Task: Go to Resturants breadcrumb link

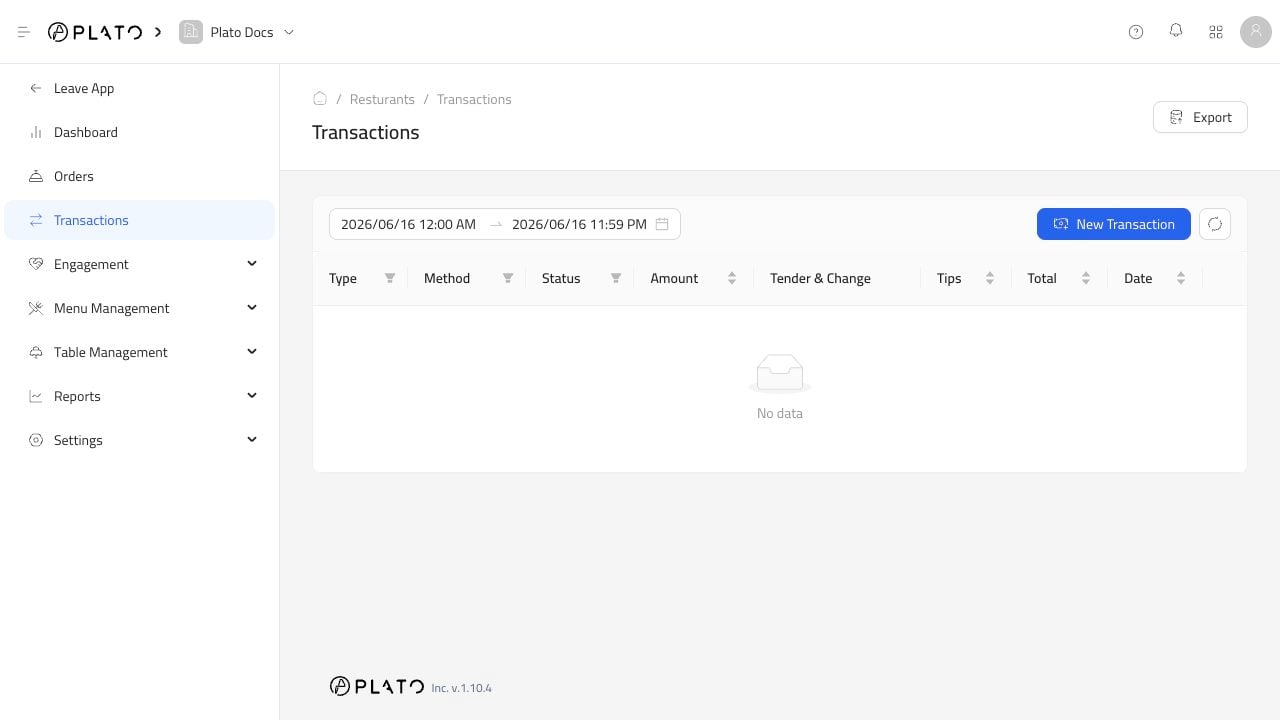Action: pos(382,99)
